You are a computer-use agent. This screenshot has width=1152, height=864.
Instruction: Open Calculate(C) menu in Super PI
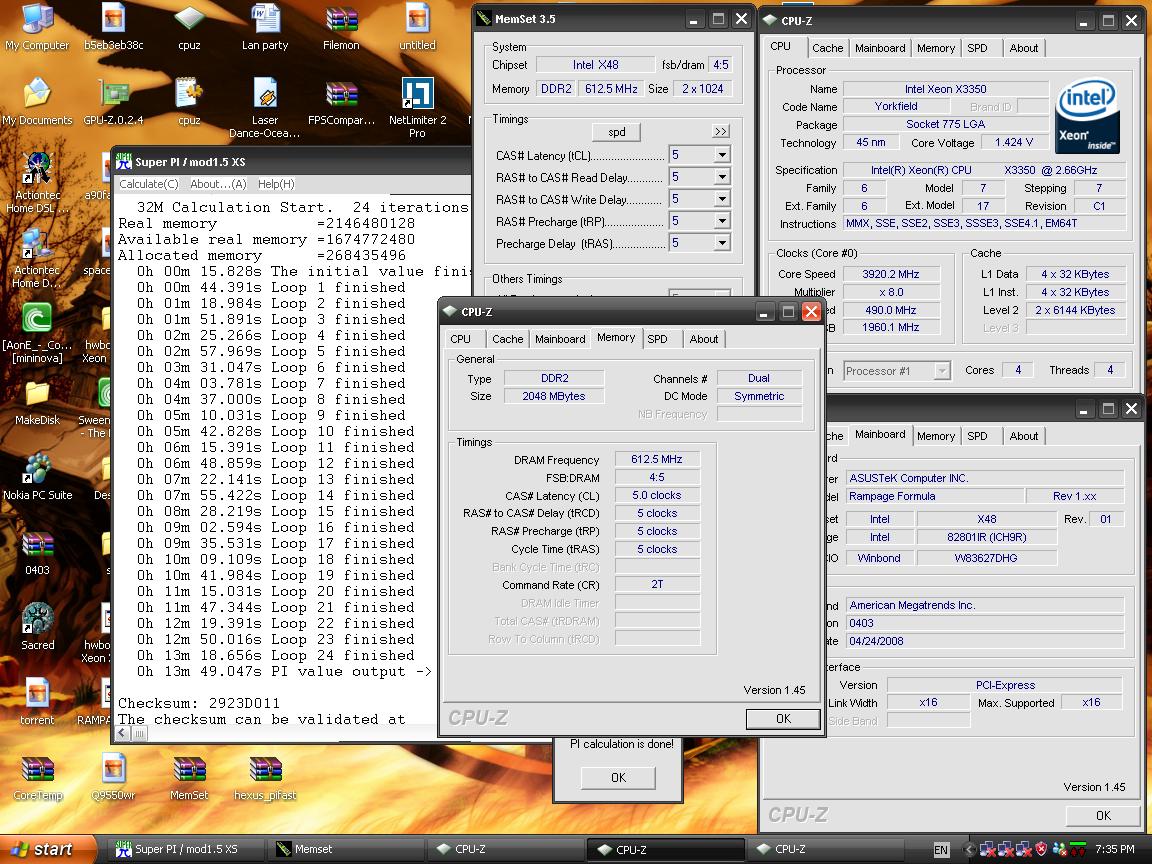click(x=148, y=184)
